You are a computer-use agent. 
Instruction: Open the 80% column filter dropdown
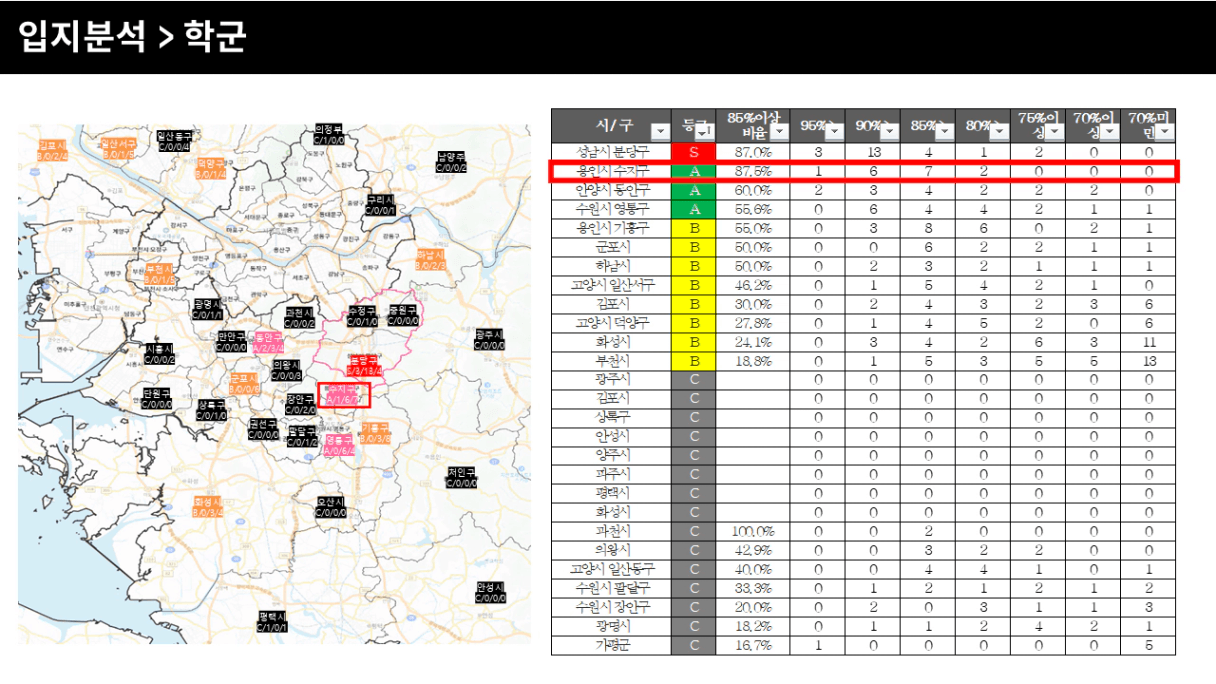[1000, 131]
